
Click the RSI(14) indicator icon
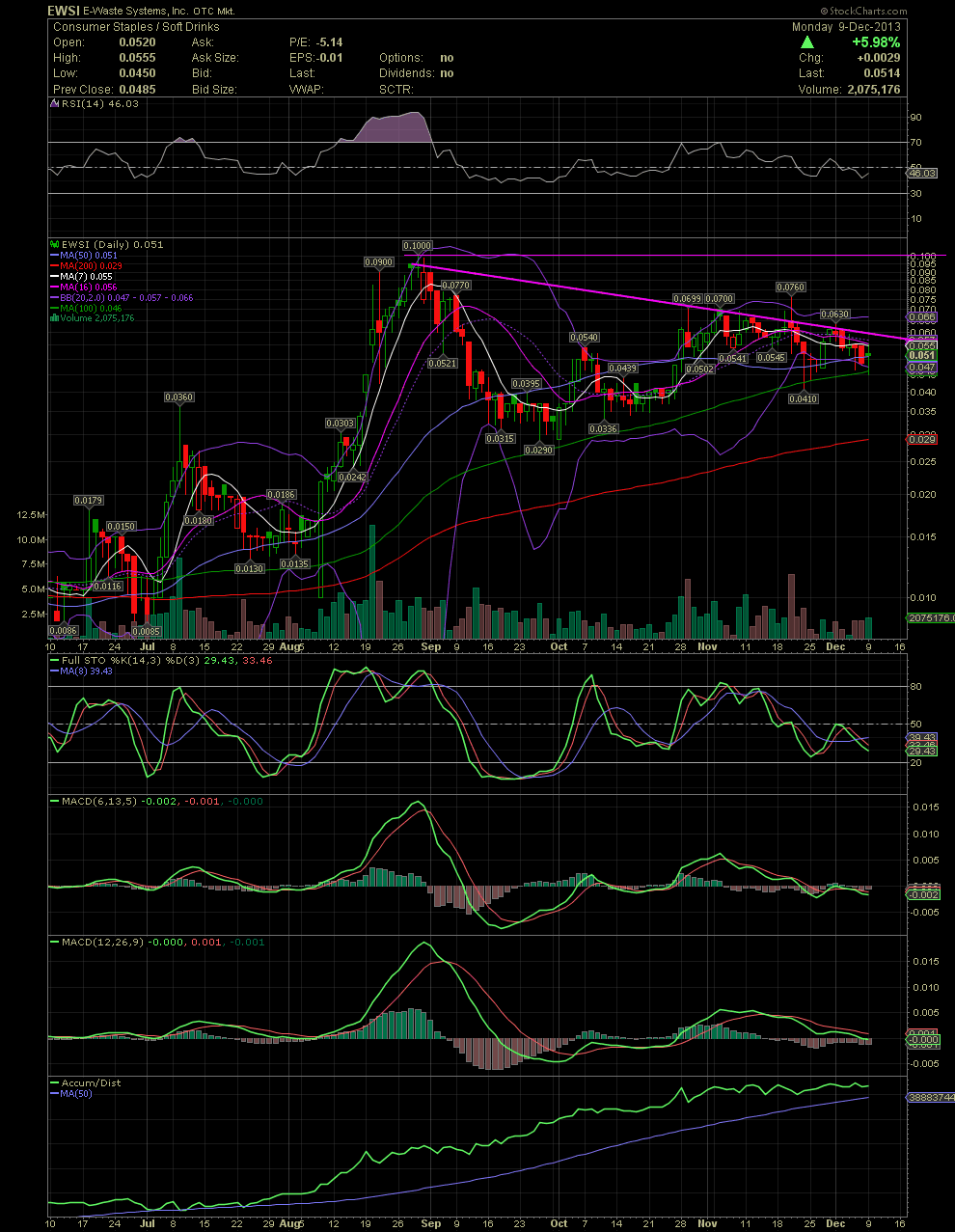[55, 103]
